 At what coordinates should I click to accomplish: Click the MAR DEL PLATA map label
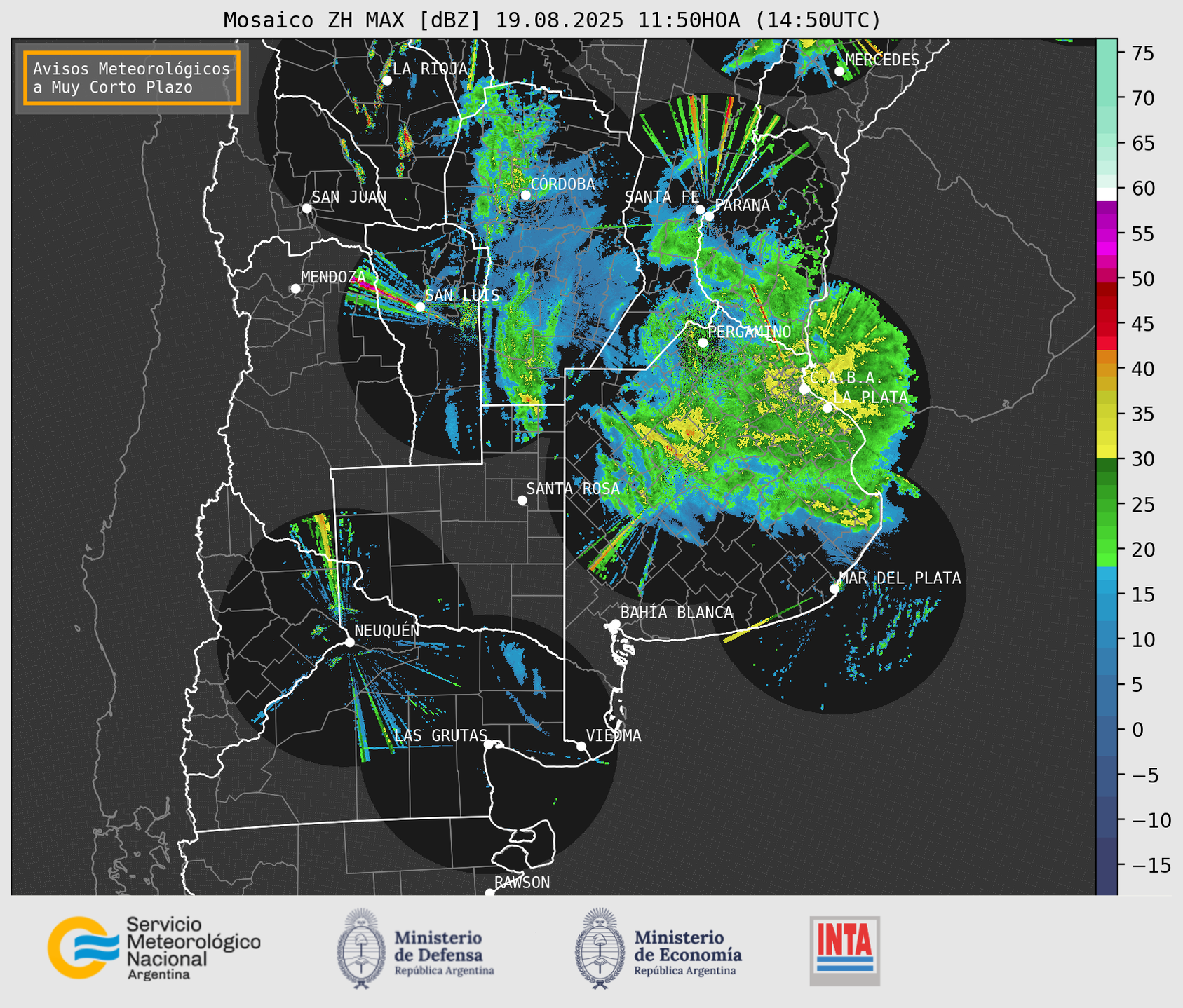point(900,578)
